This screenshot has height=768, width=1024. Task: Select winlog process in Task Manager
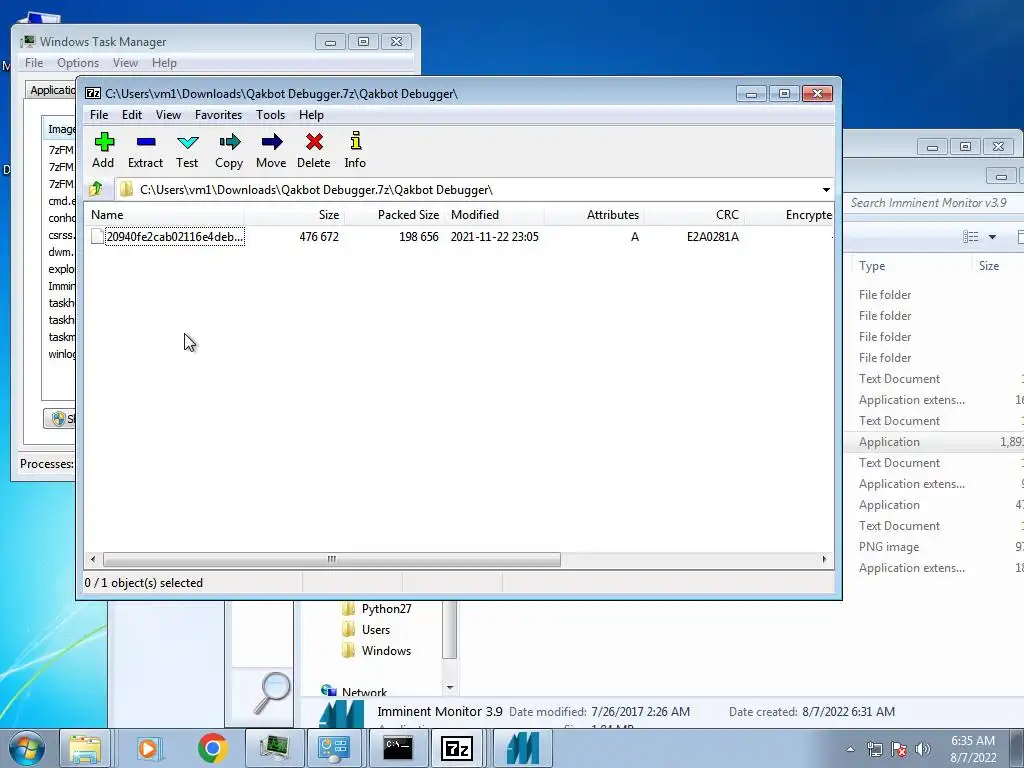pos(61,354)
